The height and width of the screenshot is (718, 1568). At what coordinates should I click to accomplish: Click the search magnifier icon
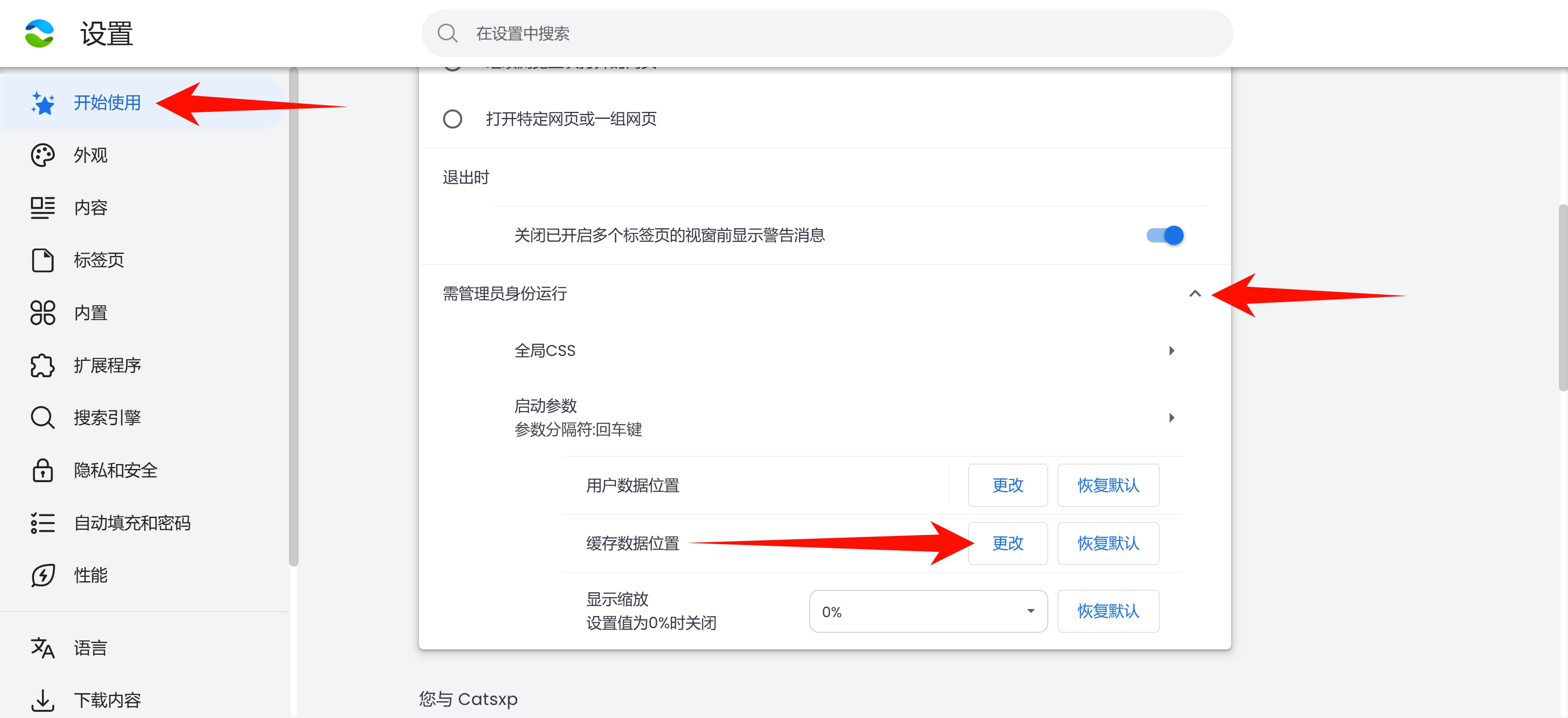(448, 33)
